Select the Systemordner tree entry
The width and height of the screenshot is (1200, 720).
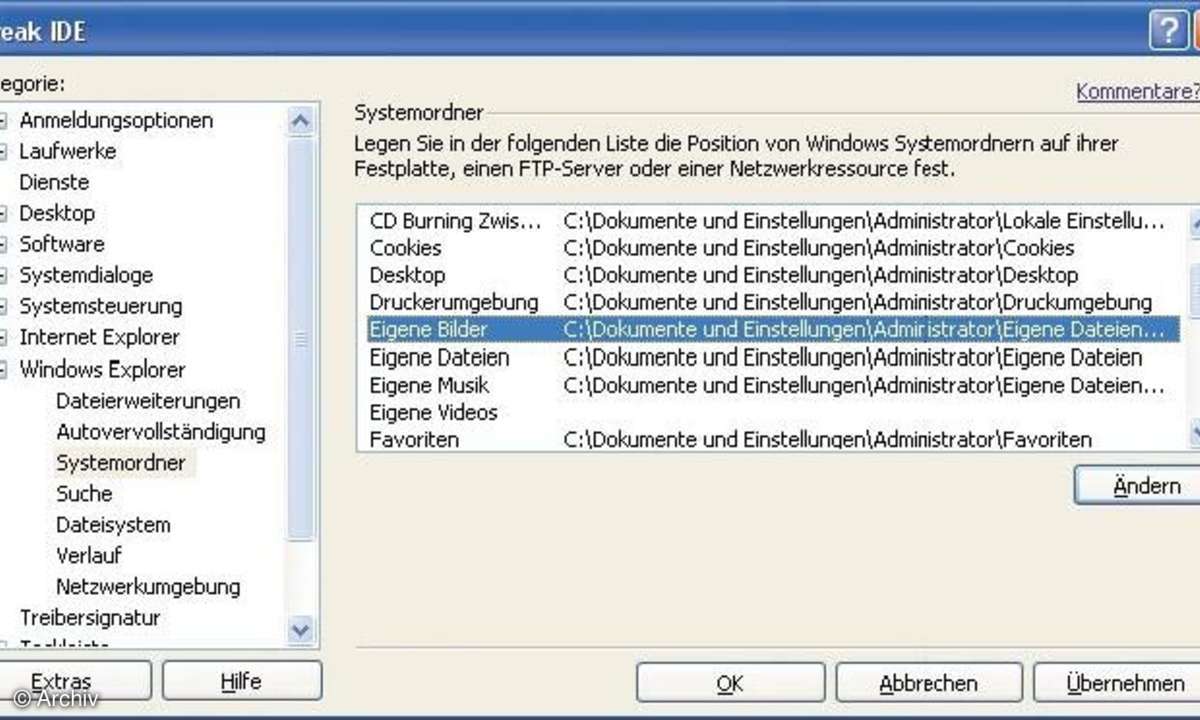click(x=121, y=463)
